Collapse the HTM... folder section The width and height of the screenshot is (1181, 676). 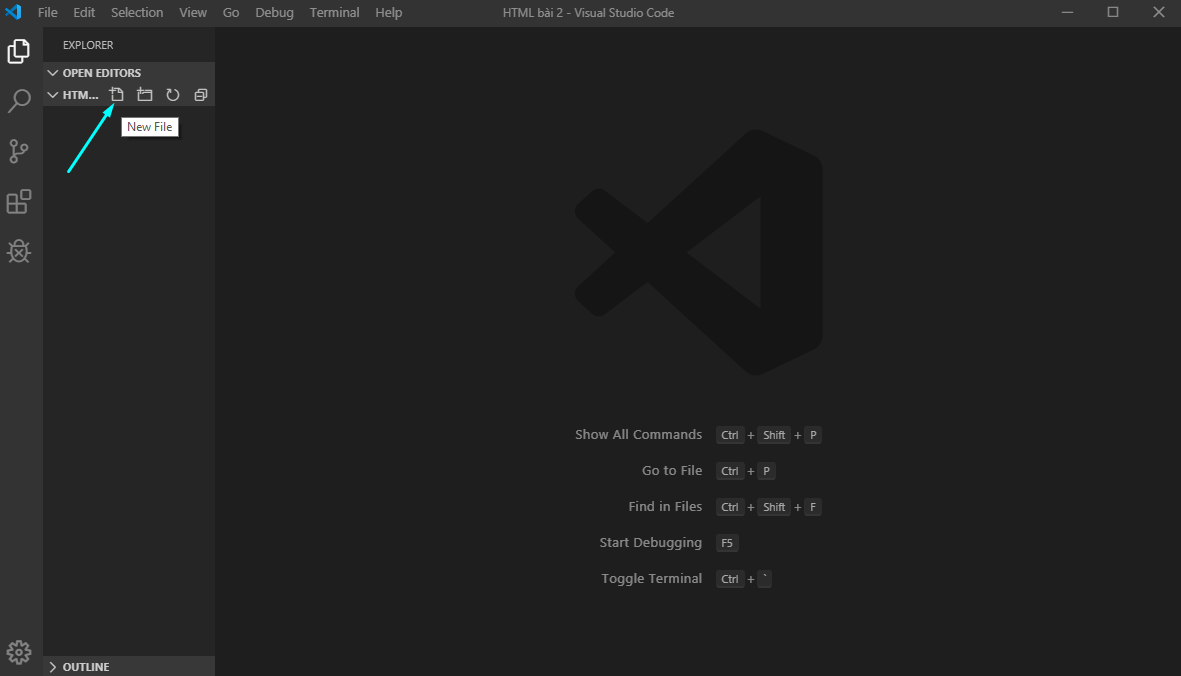tap(74, 95)
